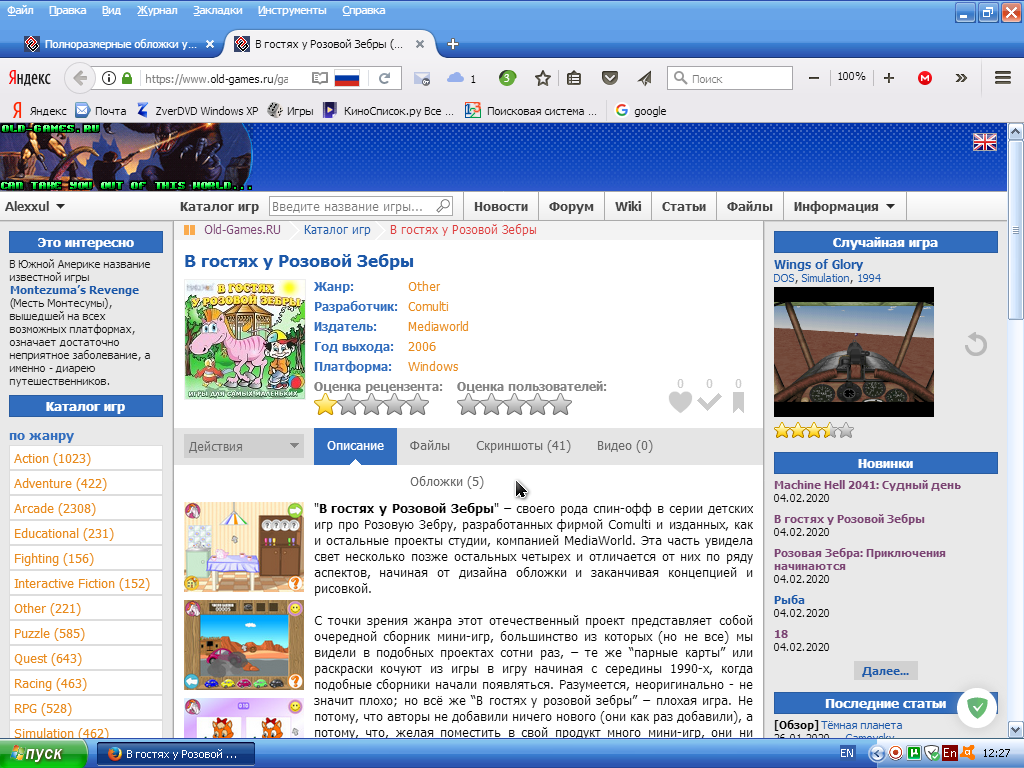Viewport: 1024px width, 768px height.
Task: Open reader view icon in address bar
Action: (319, 78)
